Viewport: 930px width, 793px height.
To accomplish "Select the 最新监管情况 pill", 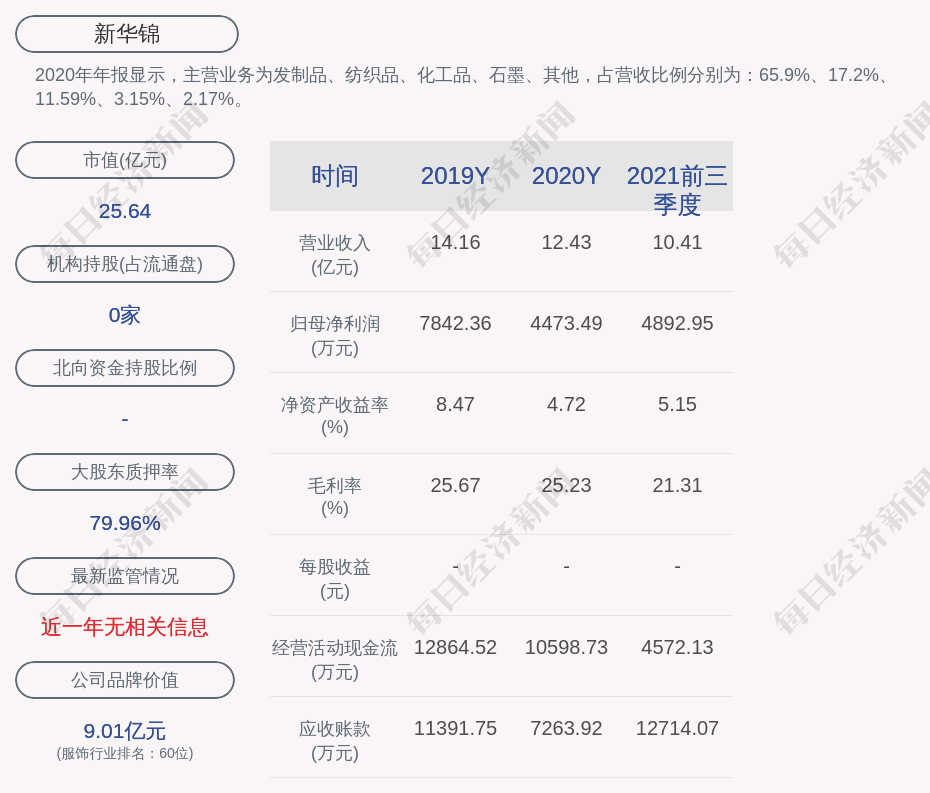I will tap(125, 576).
